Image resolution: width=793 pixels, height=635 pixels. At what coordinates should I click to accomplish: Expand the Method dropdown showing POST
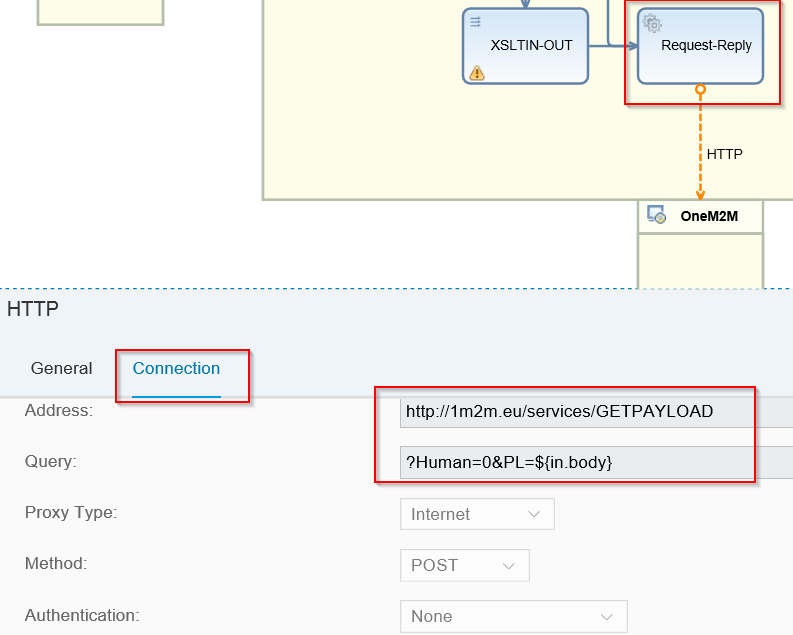coord(464,565)
